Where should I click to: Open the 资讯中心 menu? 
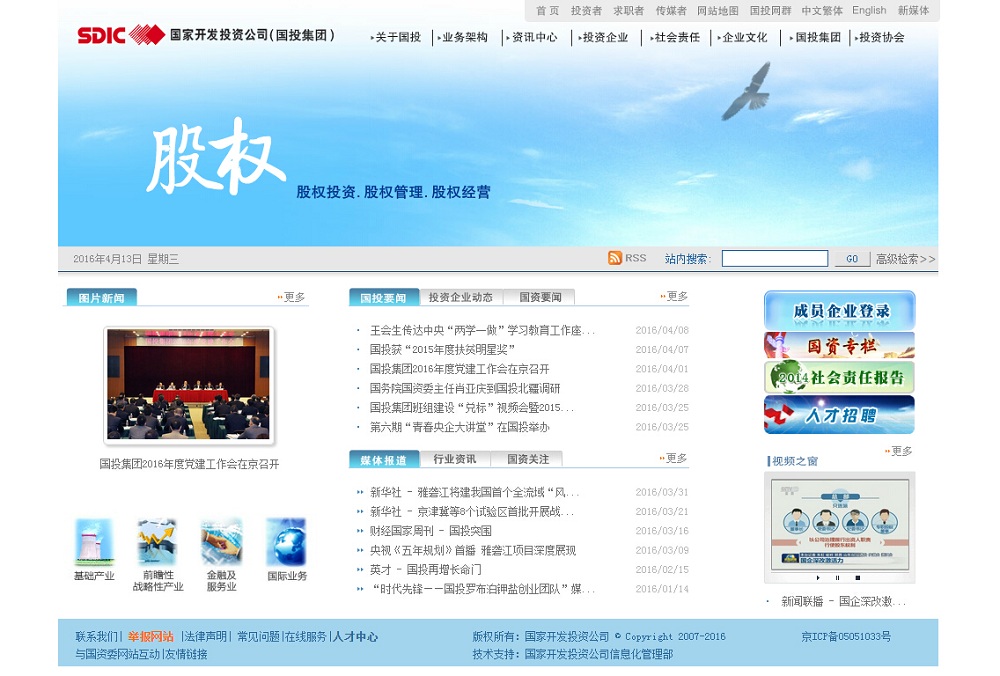[x=533, y=38]
